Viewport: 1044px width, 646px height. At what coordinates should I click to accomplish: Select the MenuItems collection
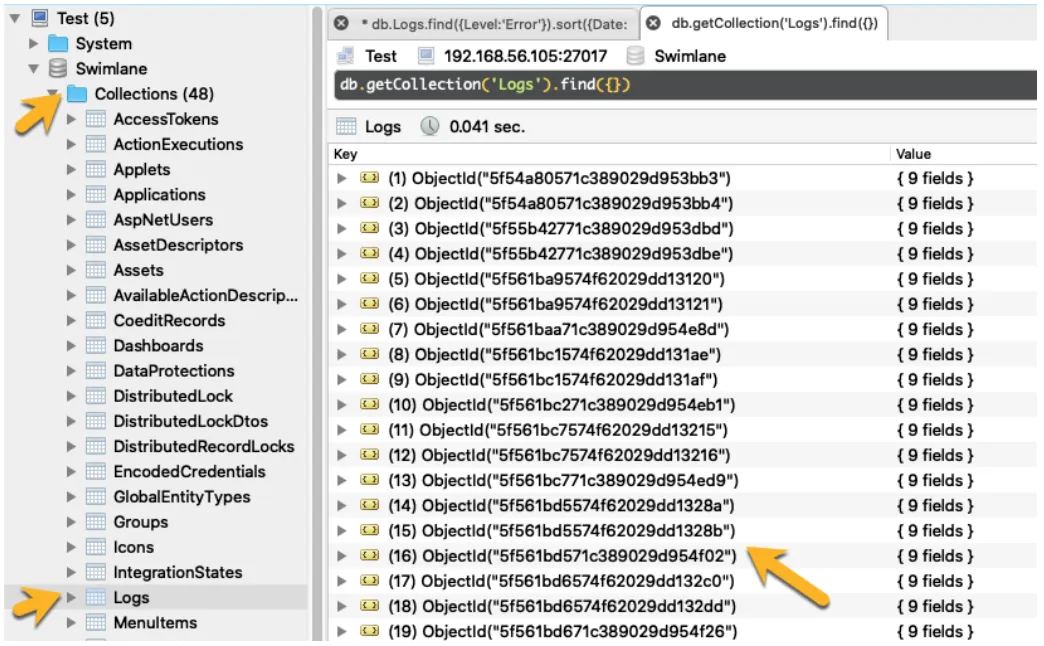[155, 623]
